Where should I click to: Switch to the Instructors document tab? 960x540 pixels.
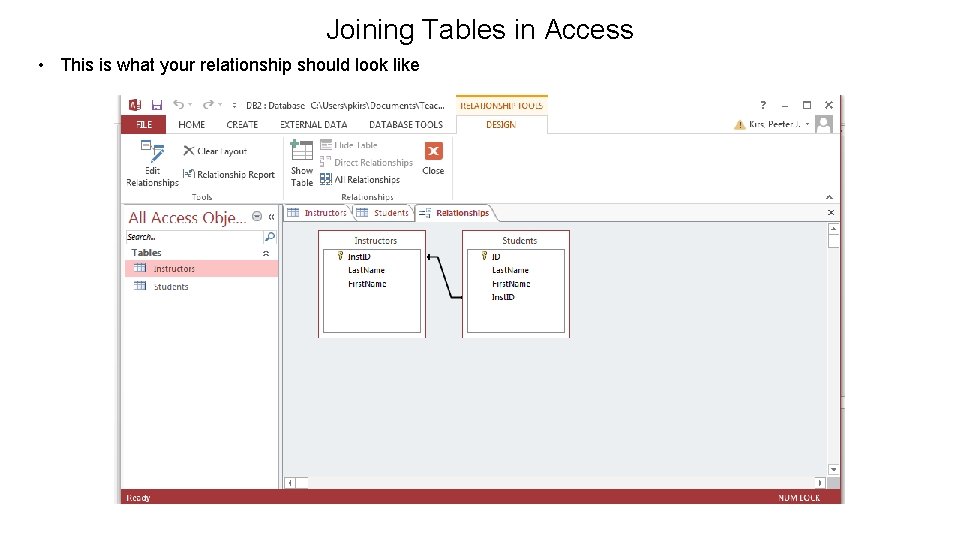[317, 212]
